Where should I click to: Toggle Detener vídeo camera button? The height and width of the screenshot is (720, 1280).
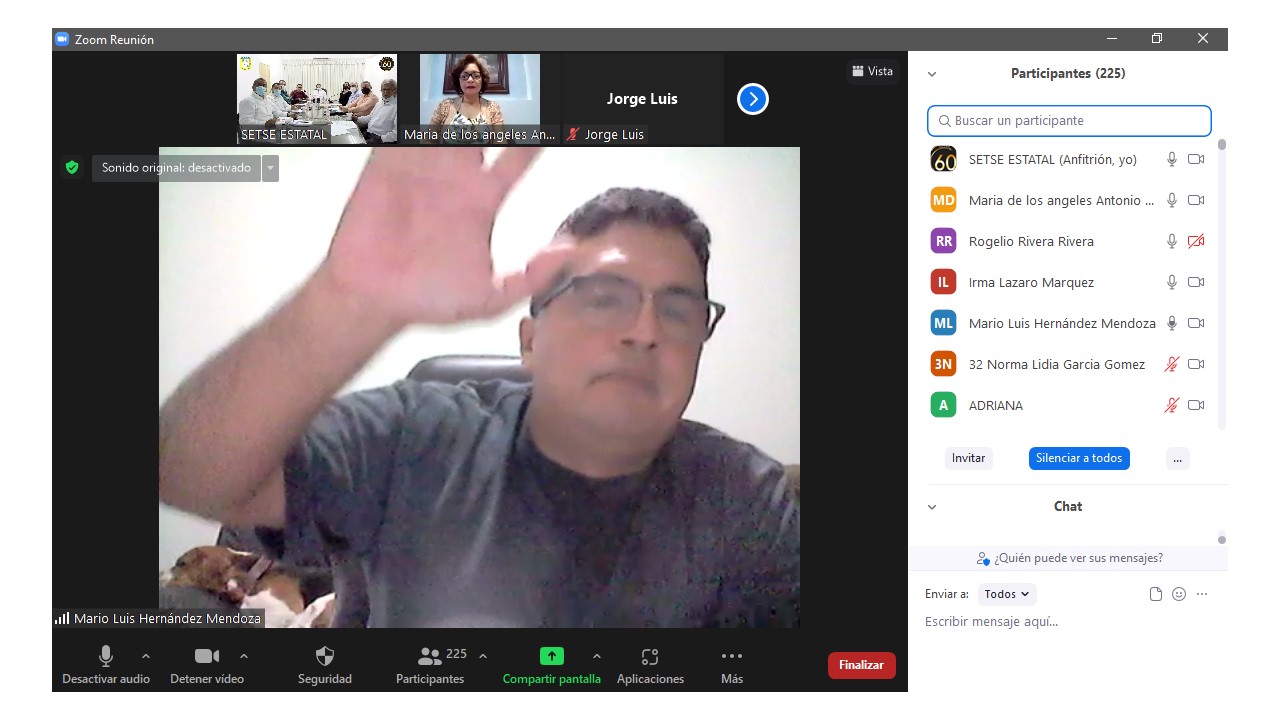(x=207, y=664)
